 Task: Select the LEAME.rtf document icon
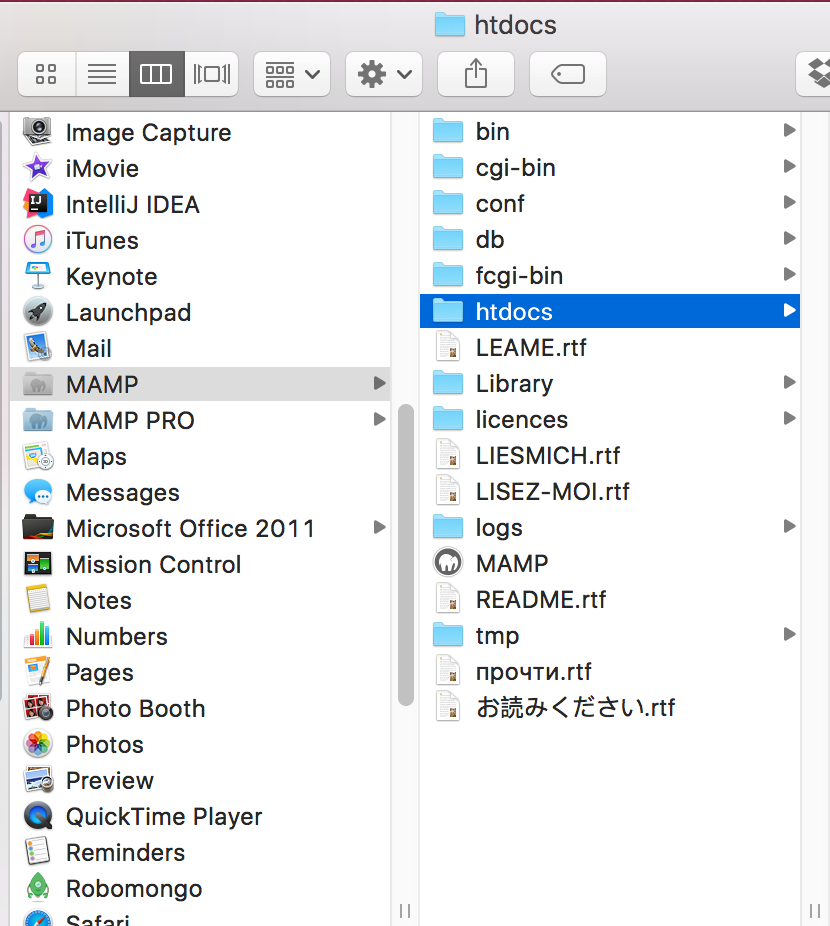(448, 347)
